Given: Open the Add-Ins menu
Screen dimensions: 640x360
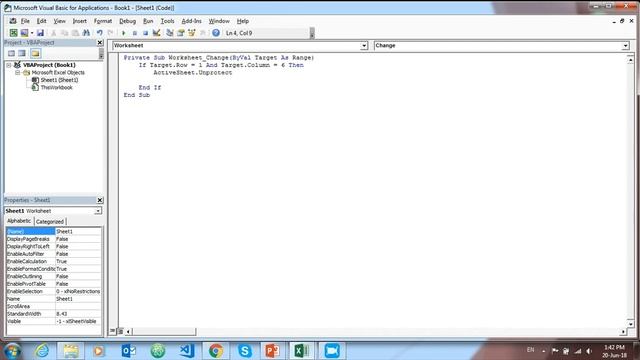Looking at the screenshot, I should 191,21.
